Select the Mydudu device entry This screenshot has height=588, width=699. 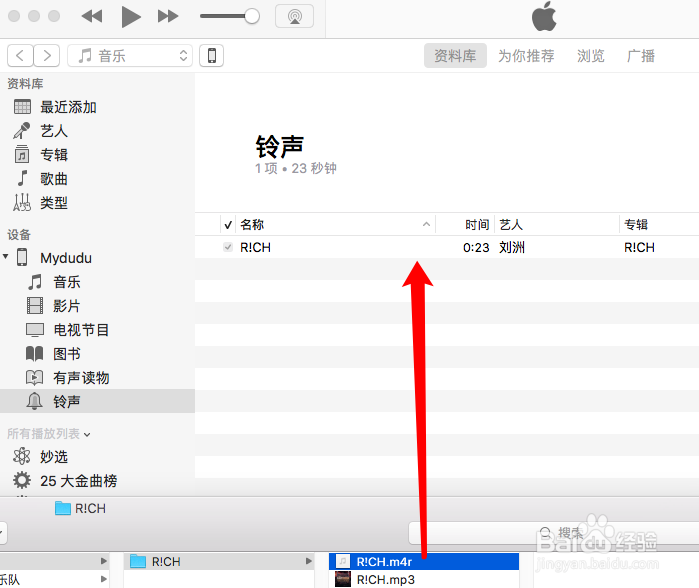click(66, 258)
